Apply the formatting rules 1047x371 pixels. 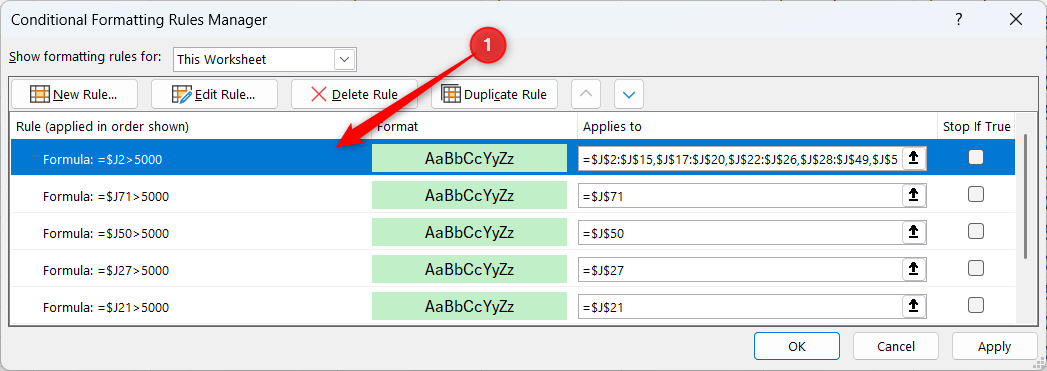click(994, 346)
